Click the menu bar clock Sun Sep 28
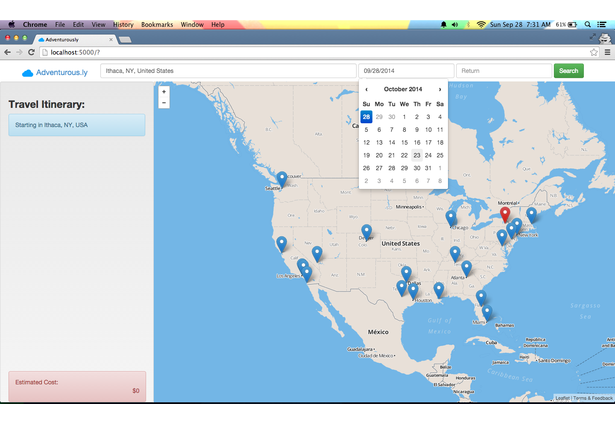615x424 pixels. 520,24
